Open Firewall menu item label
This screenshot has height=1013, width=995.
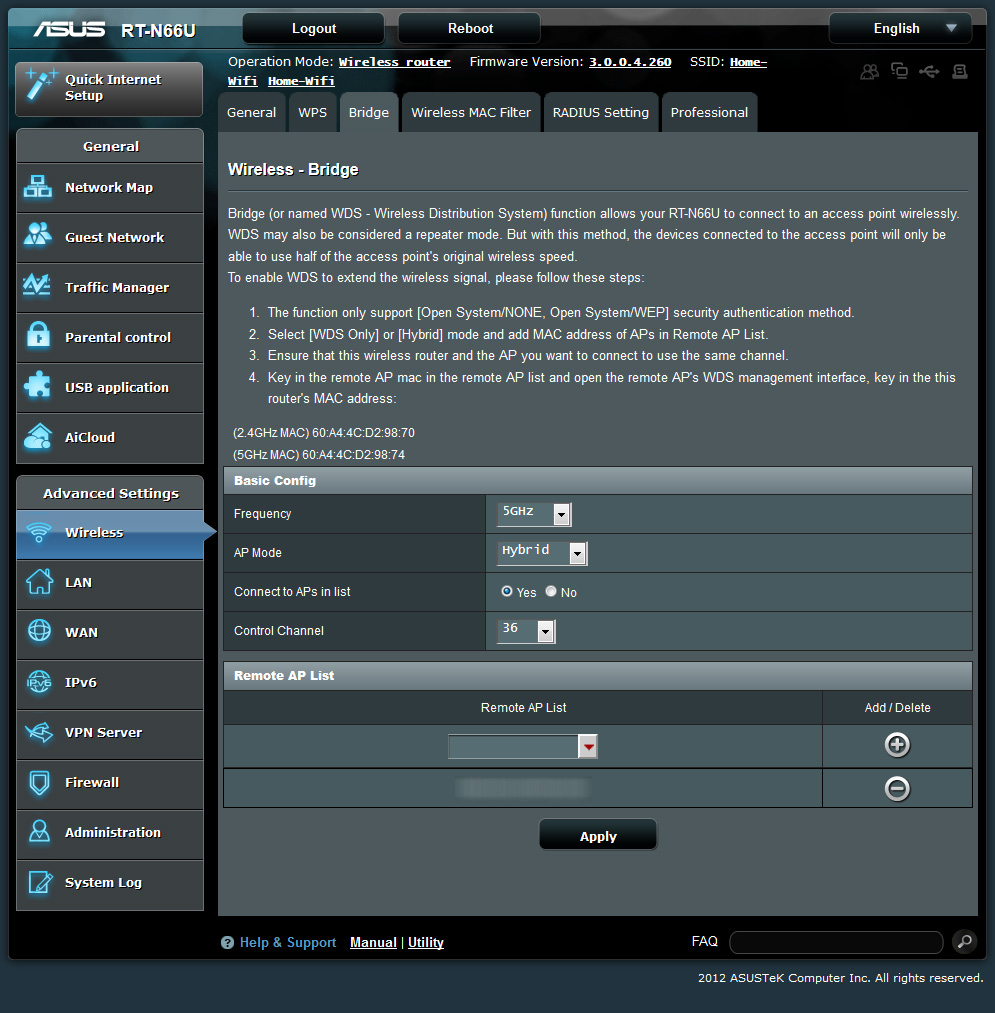92,782
